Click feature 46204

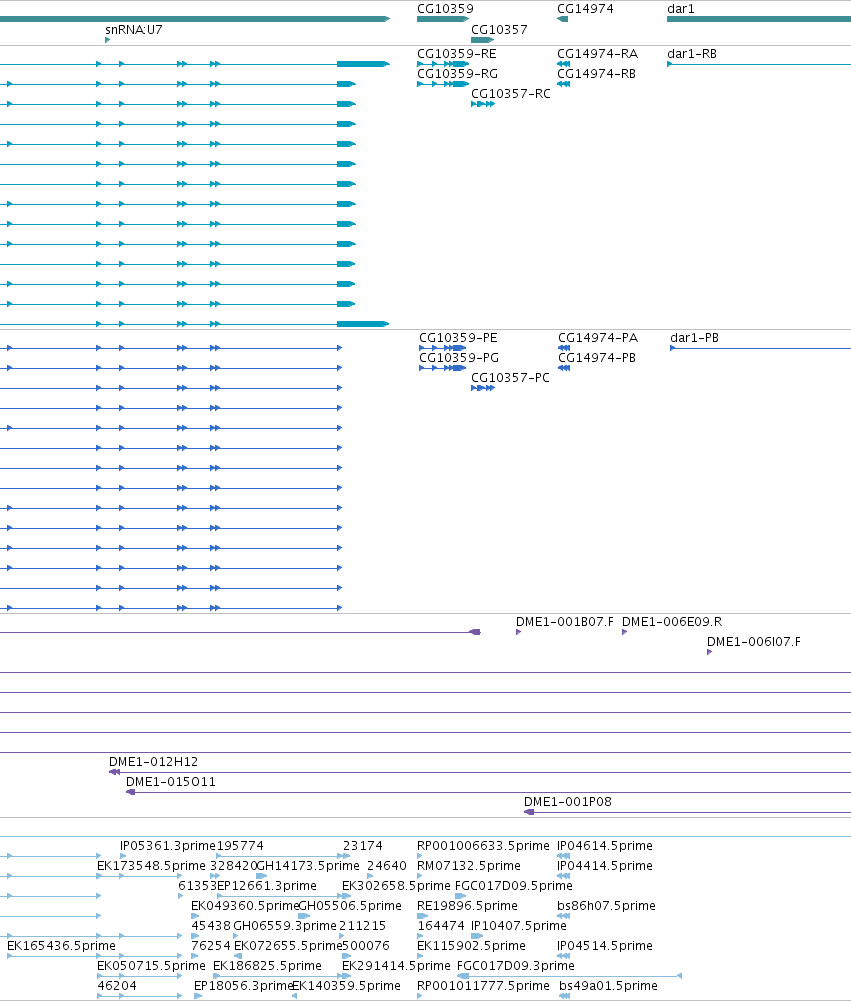117,986
